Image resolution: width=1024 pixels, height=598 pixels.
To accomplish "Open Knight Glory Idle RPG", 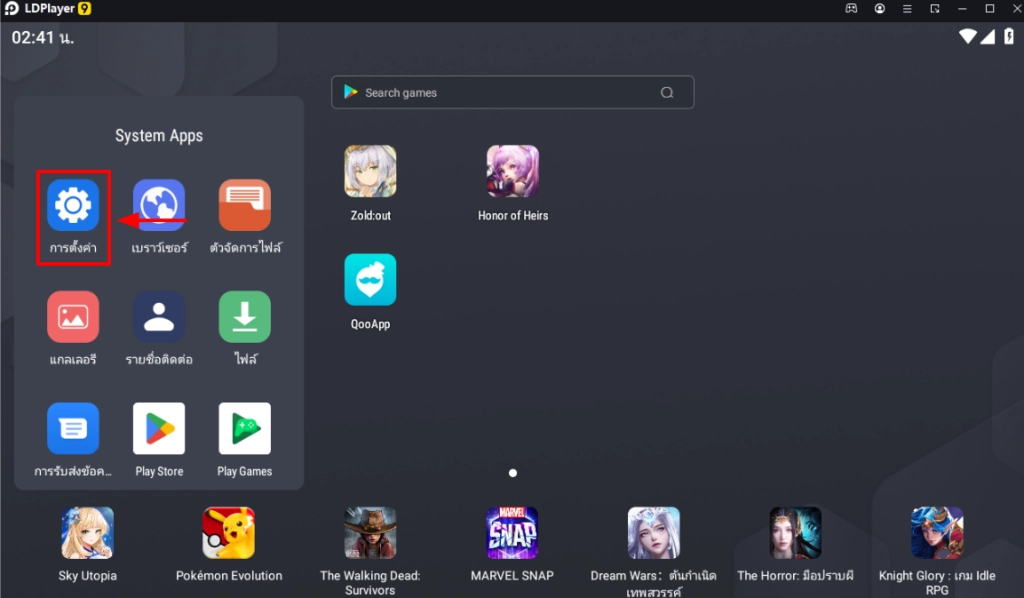I will [x=937, y=533].
